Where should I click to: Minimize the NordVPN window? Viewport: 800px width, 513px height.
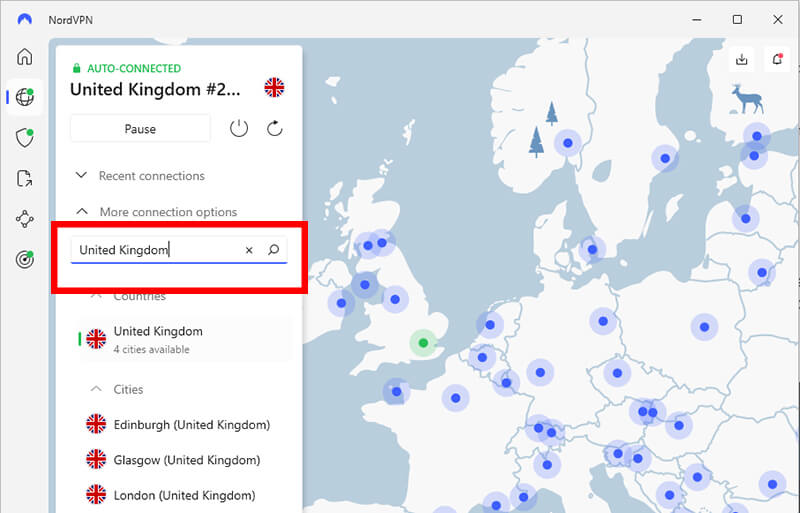(x=696, y=19)
